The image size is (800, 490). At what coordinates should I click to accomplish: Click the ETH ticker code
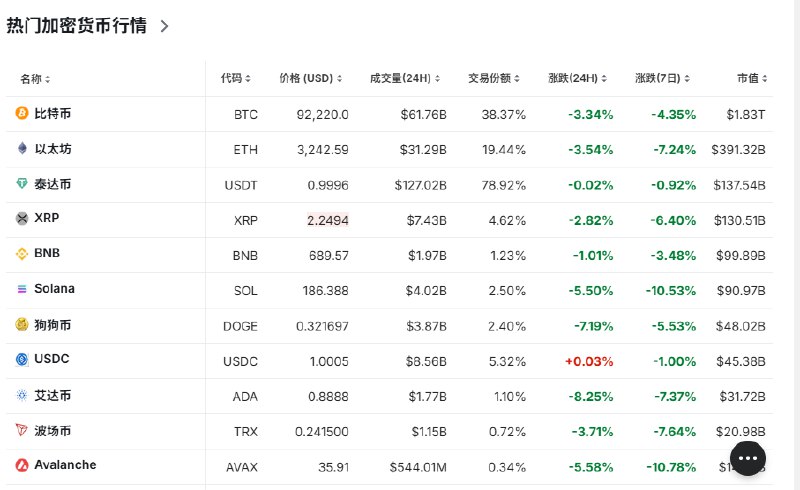[245, 150]
